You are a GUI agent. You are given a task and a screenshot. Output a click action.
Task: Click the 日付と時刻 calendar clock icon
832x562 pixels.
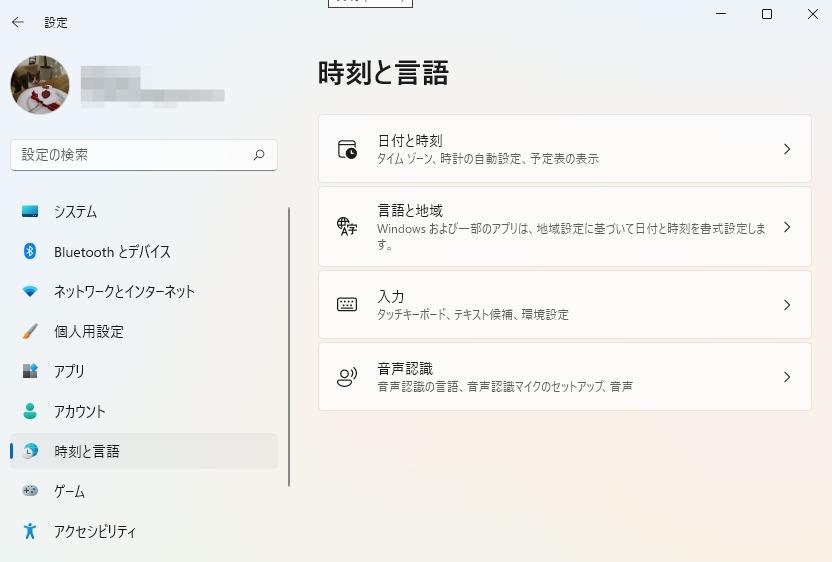347,149
